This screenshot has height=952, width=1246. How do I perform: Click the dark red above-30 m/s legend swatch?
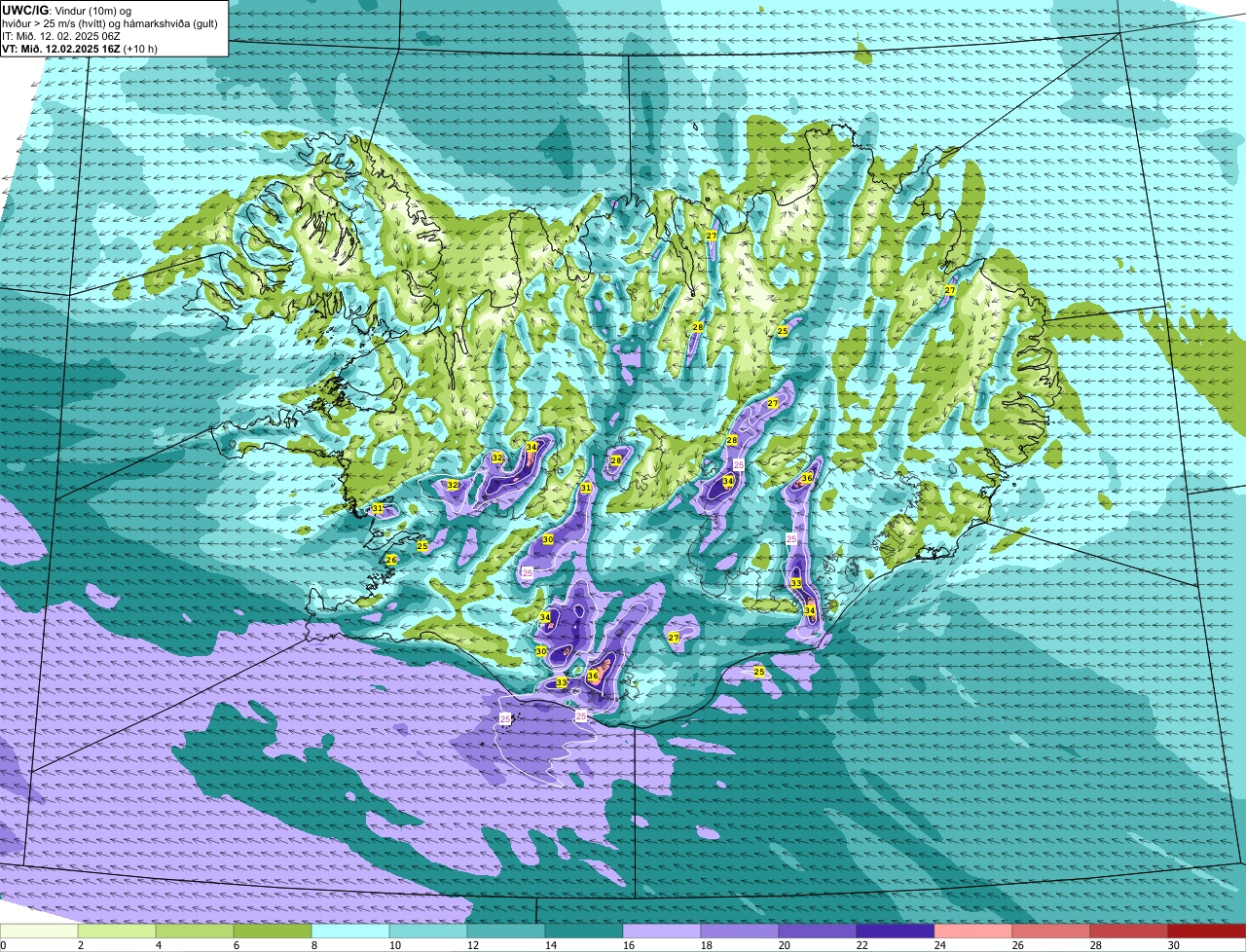(1207, 932)
